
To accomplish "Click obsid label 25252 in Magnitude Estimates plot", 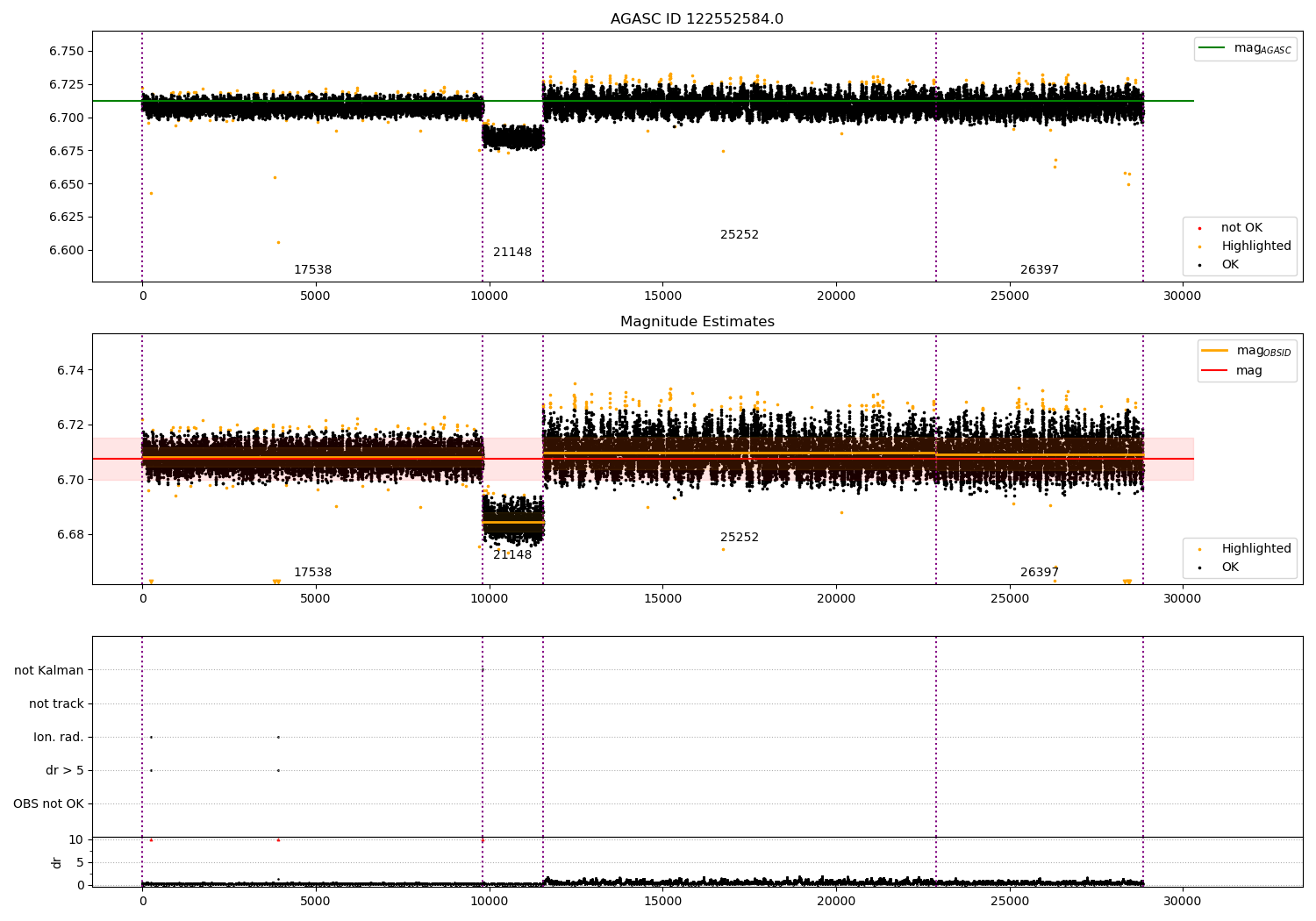I will coord(740,538).
